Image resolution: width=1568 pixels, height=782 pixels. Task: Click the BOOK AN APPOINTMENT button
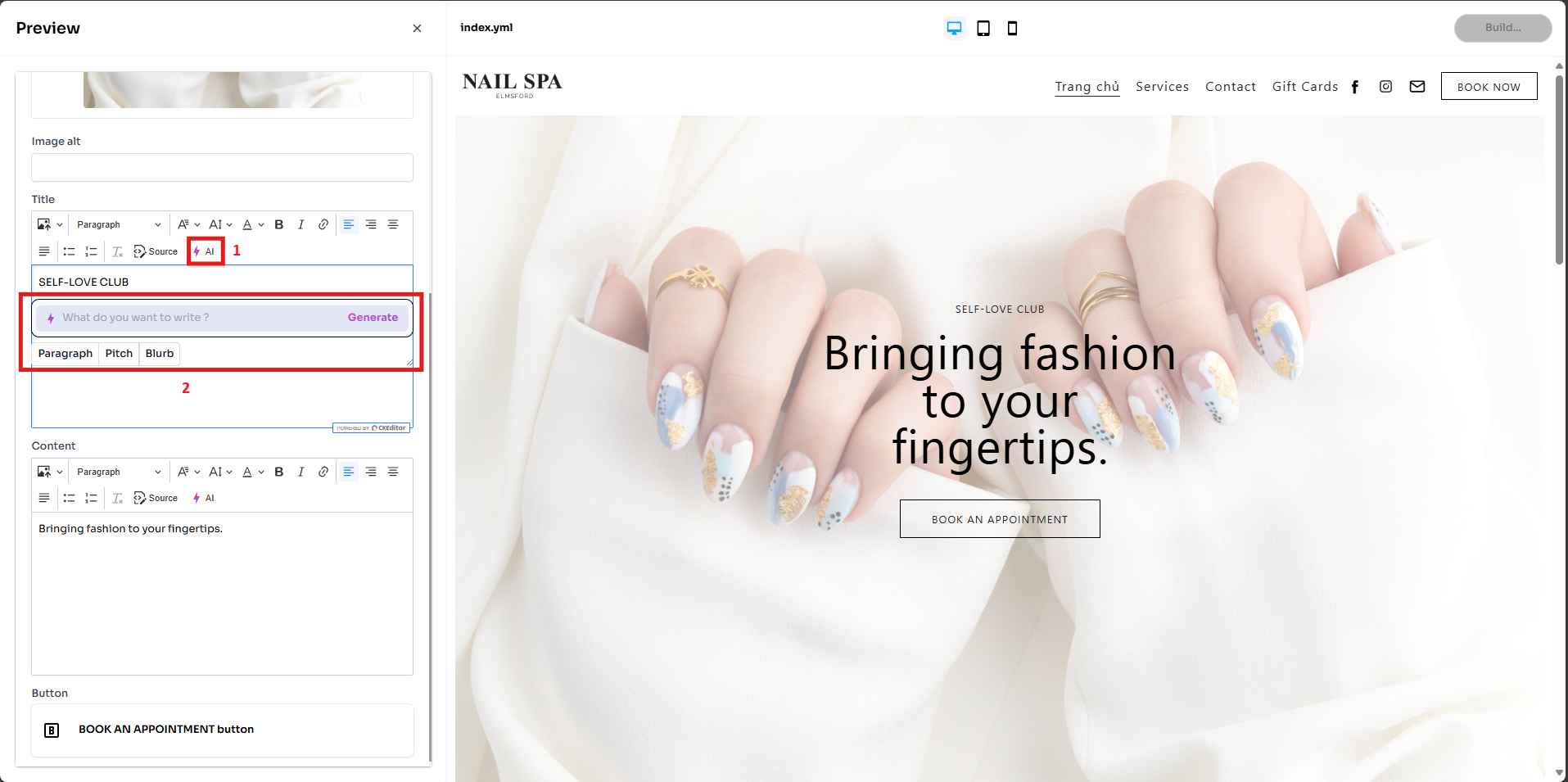click(999, 519)
